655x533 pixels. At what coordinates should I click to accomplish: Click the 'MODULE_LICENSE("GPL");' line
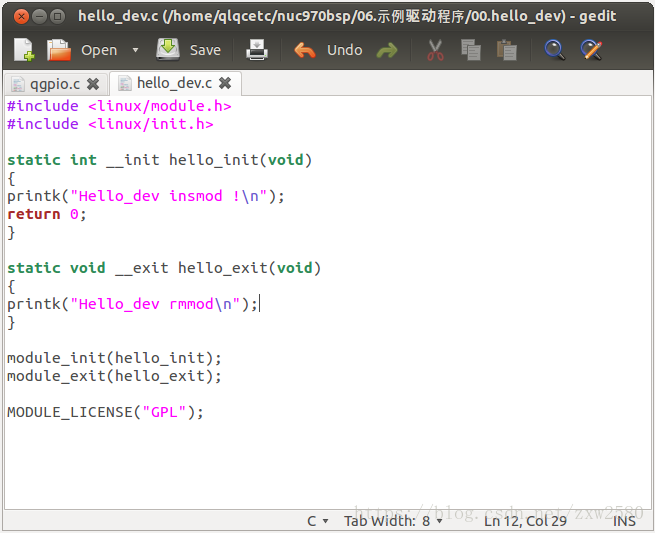coord(105,412)
